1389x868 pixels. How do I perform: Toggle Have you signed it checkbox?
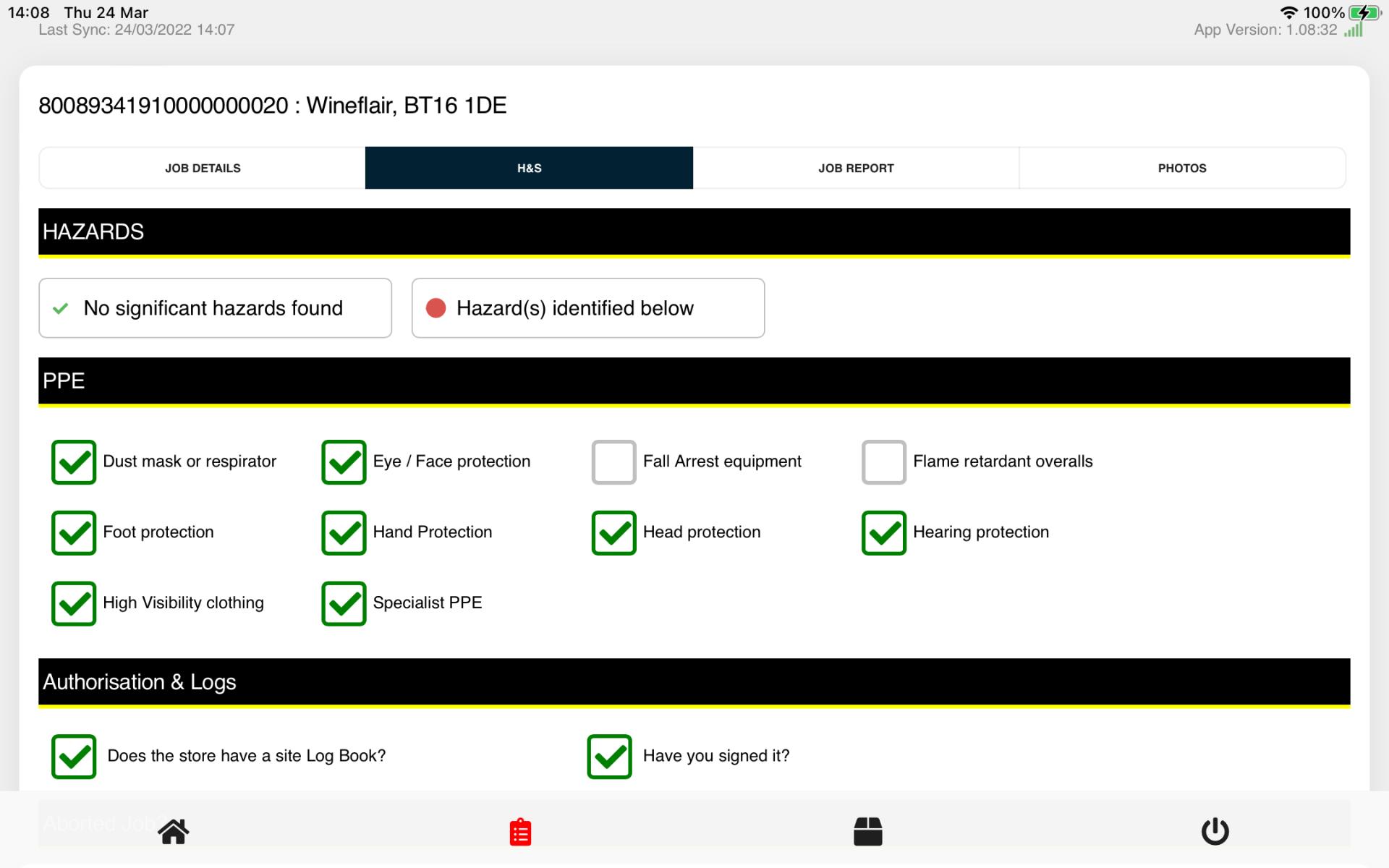tap(609, 757)
